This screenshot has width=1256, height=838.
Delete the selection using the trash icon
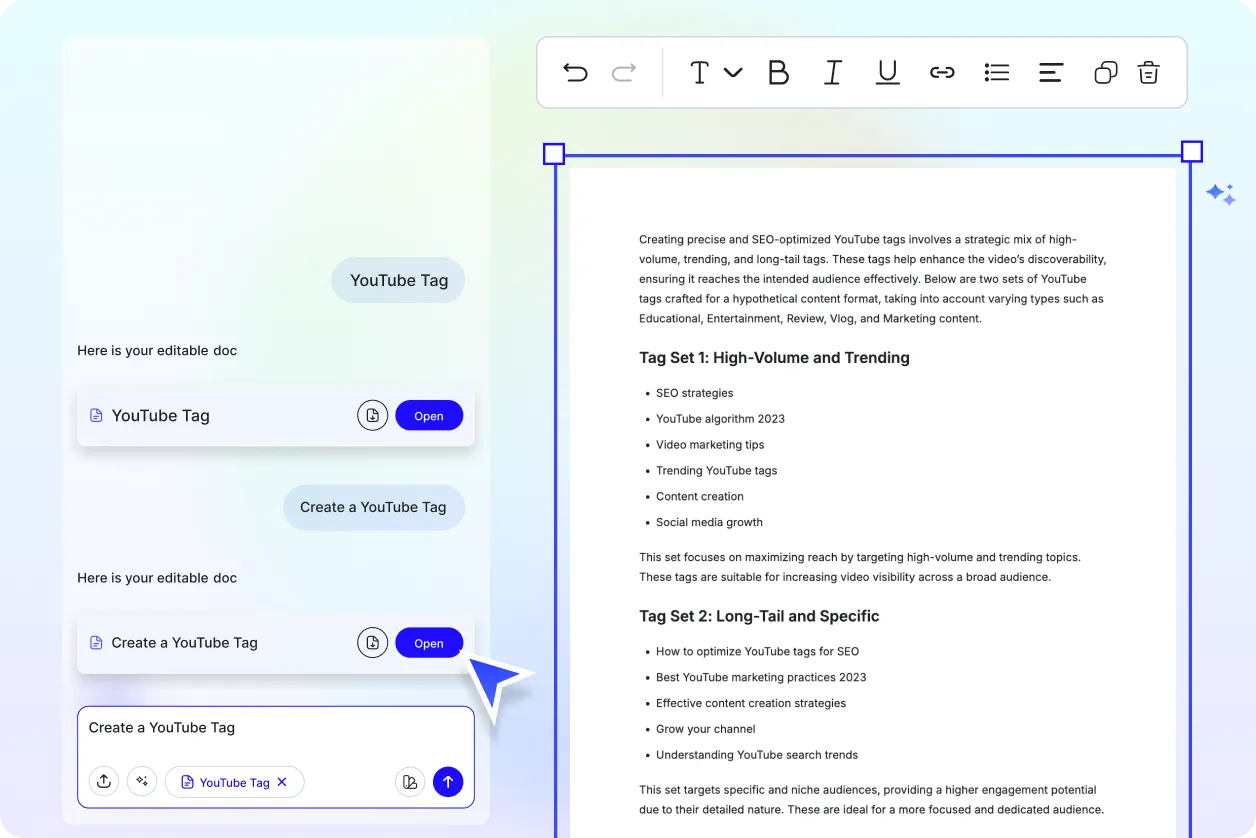click(x=1149, y=72)
